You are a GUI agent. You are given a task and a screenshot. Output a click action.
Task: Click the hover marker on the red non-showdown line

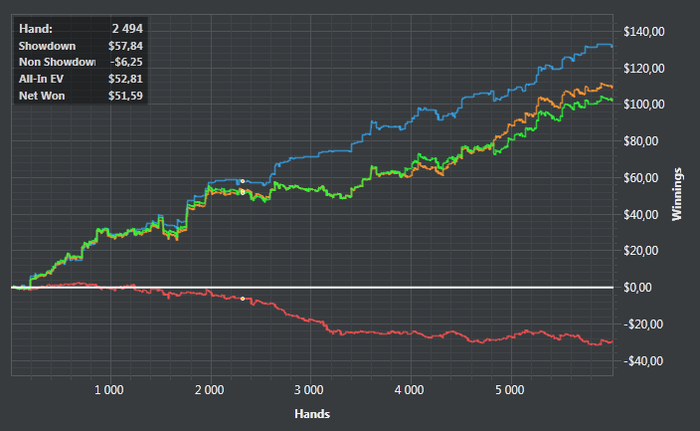tap(242, 299)
